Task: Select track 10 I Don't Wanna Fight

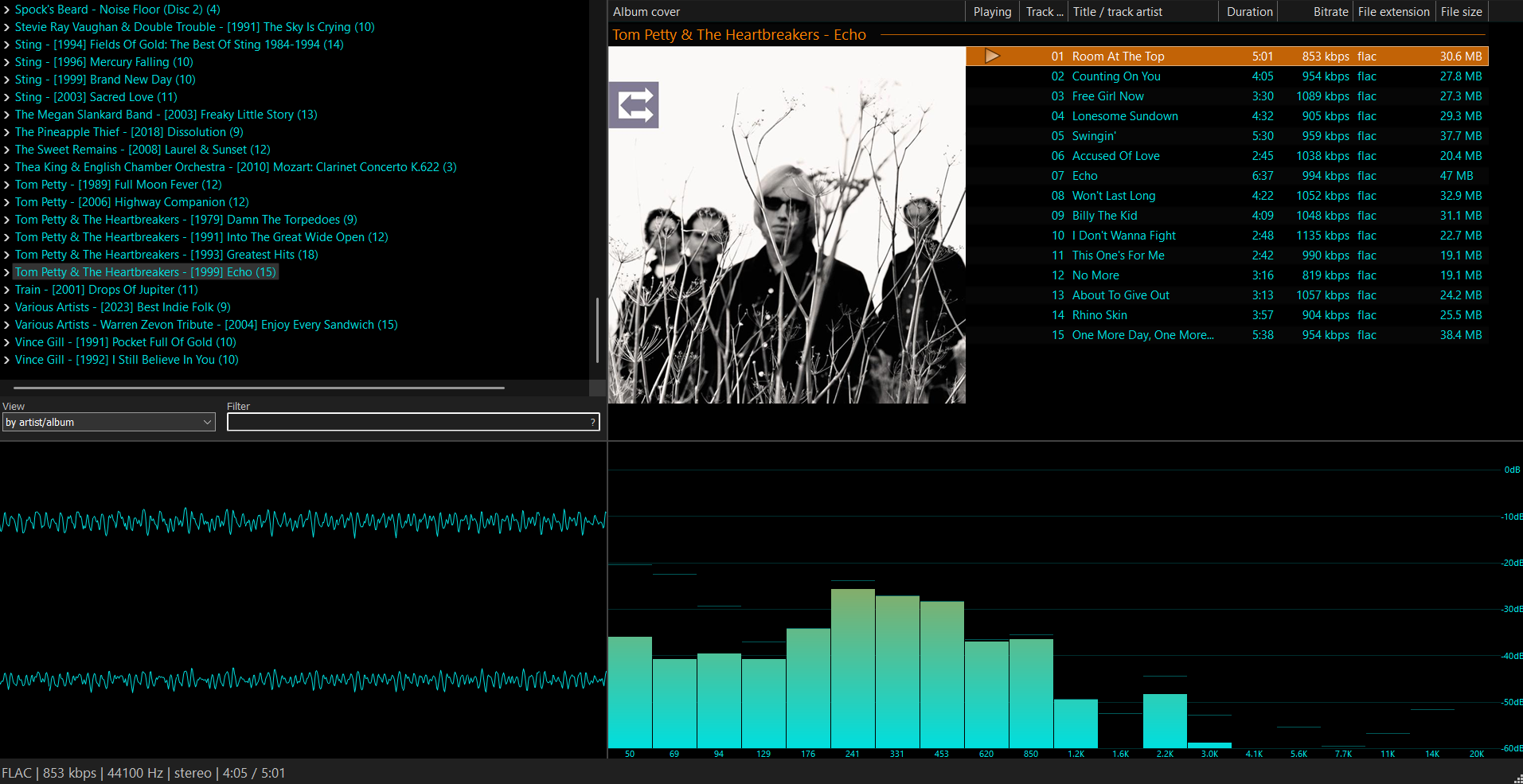Action: (x=1227, y=236)
